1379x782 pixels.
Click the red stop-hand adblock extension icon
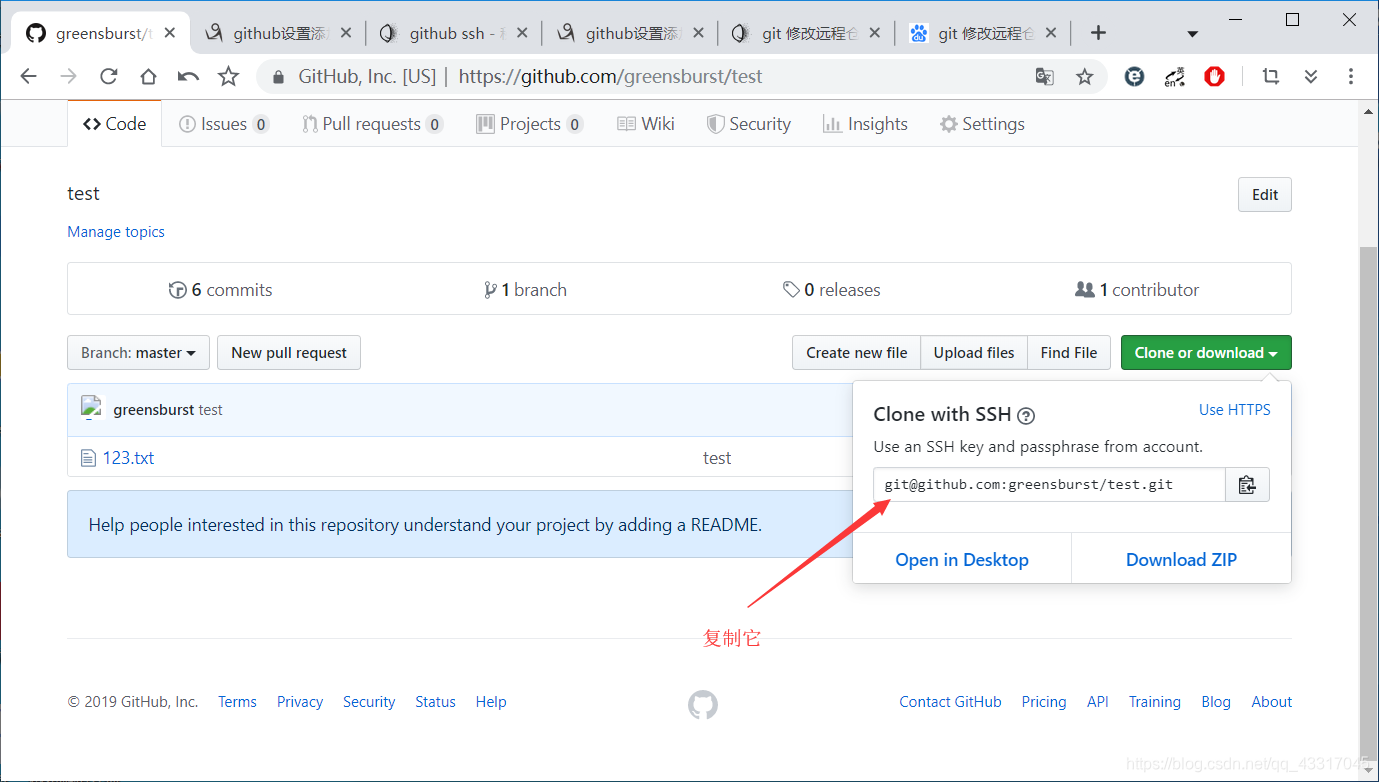pos(1214,76)
